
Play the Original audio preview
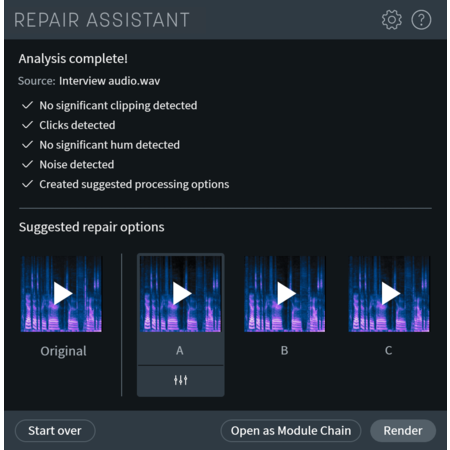click(x=62, y=294)
